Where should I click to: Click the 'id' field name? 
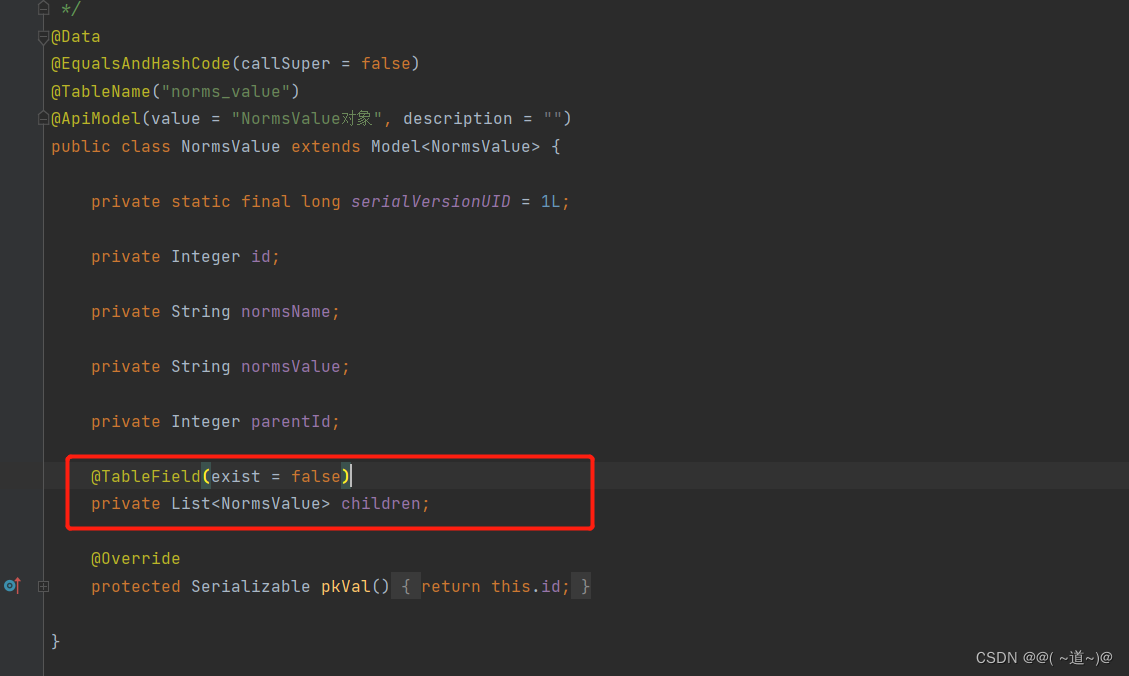click(x=260, y=257)
